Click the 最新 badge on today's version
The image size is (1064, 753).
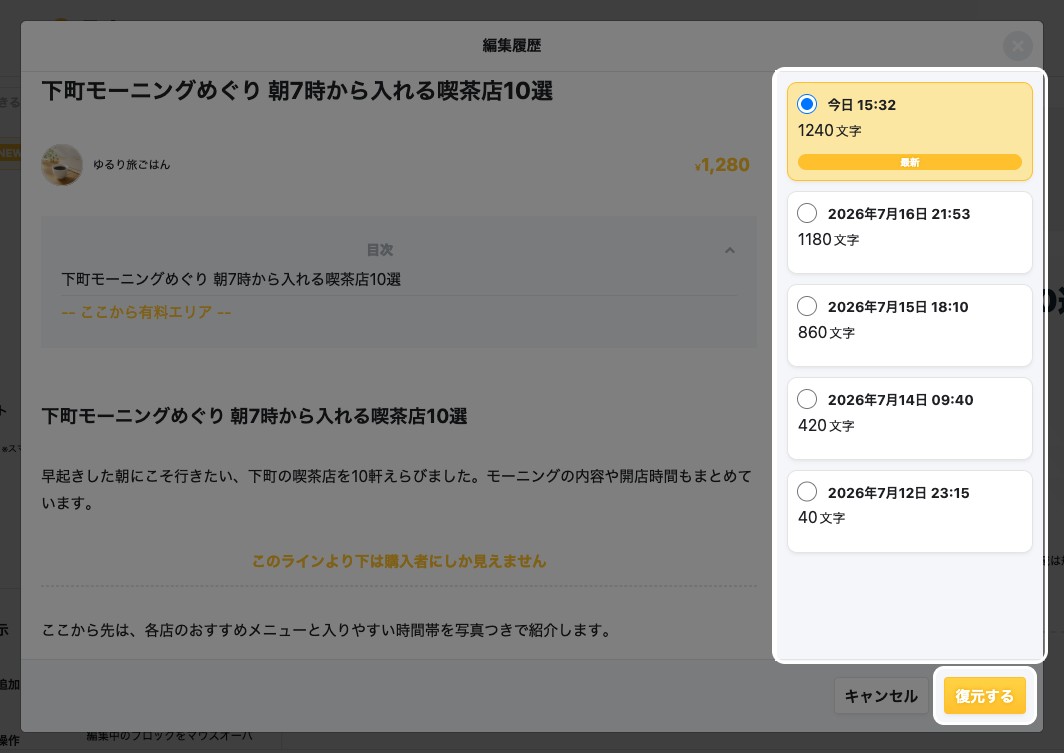pyautogui.click(x=909, y=162)
